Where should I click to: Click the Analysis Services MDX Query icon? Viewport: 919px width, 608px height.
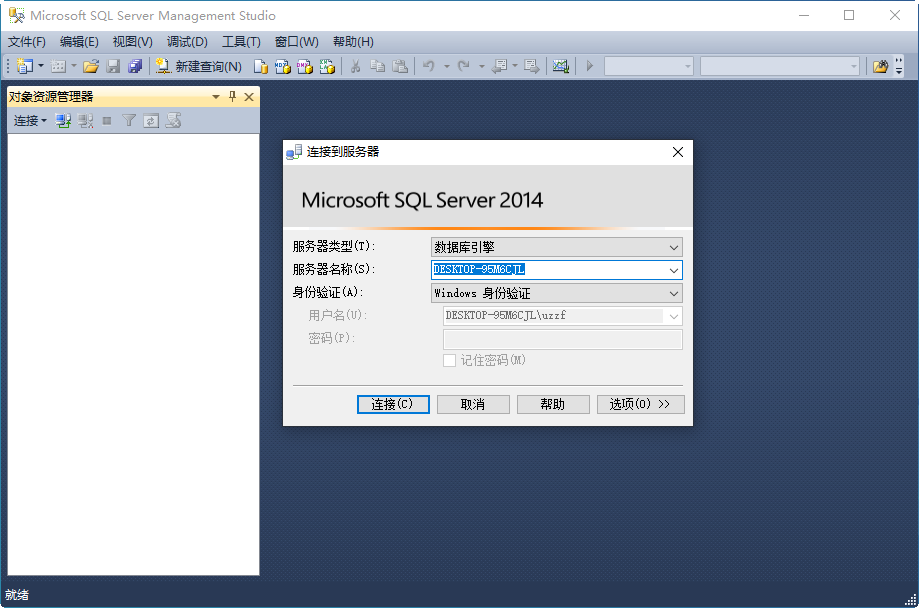click(x=283, y=66)
